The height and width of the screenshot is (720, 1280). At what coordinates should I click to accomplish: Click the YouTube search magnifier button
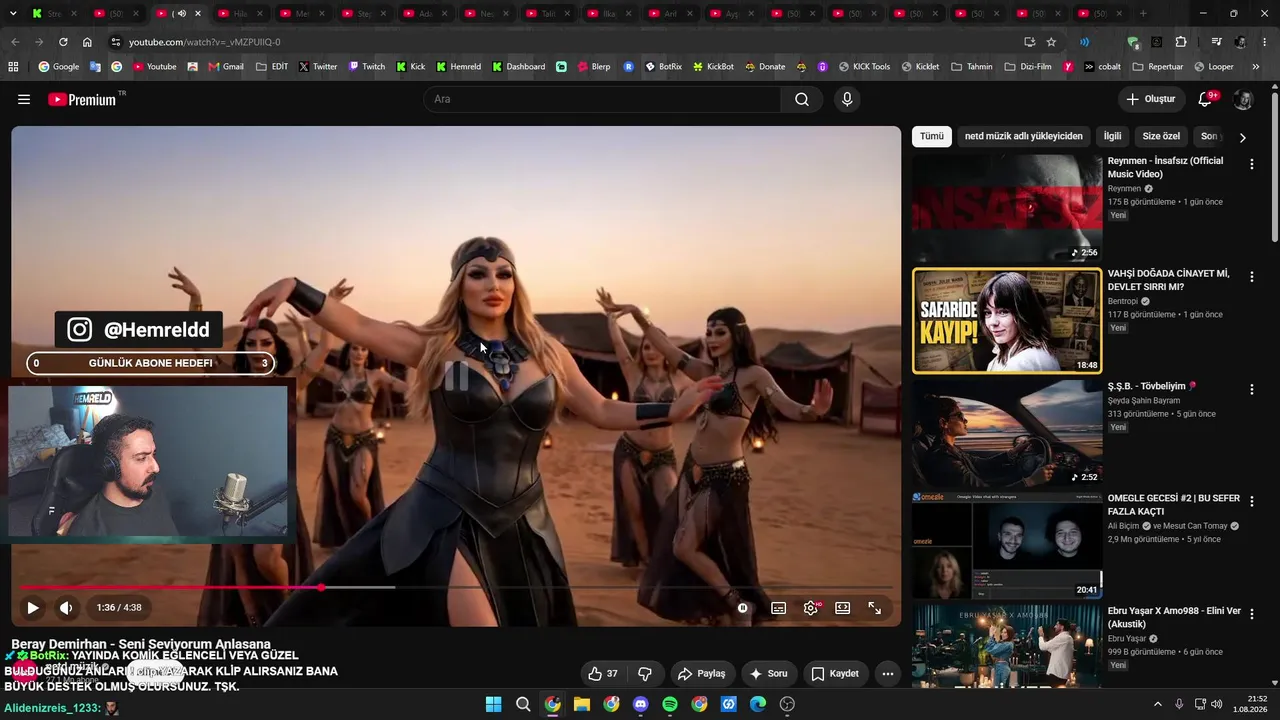(x=802, y=100)
